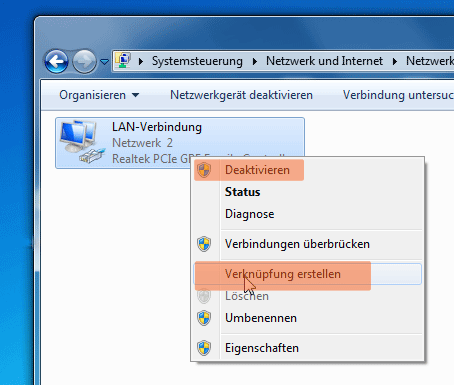Select the LAN-Verbindung adapter icon

(82, 142)
